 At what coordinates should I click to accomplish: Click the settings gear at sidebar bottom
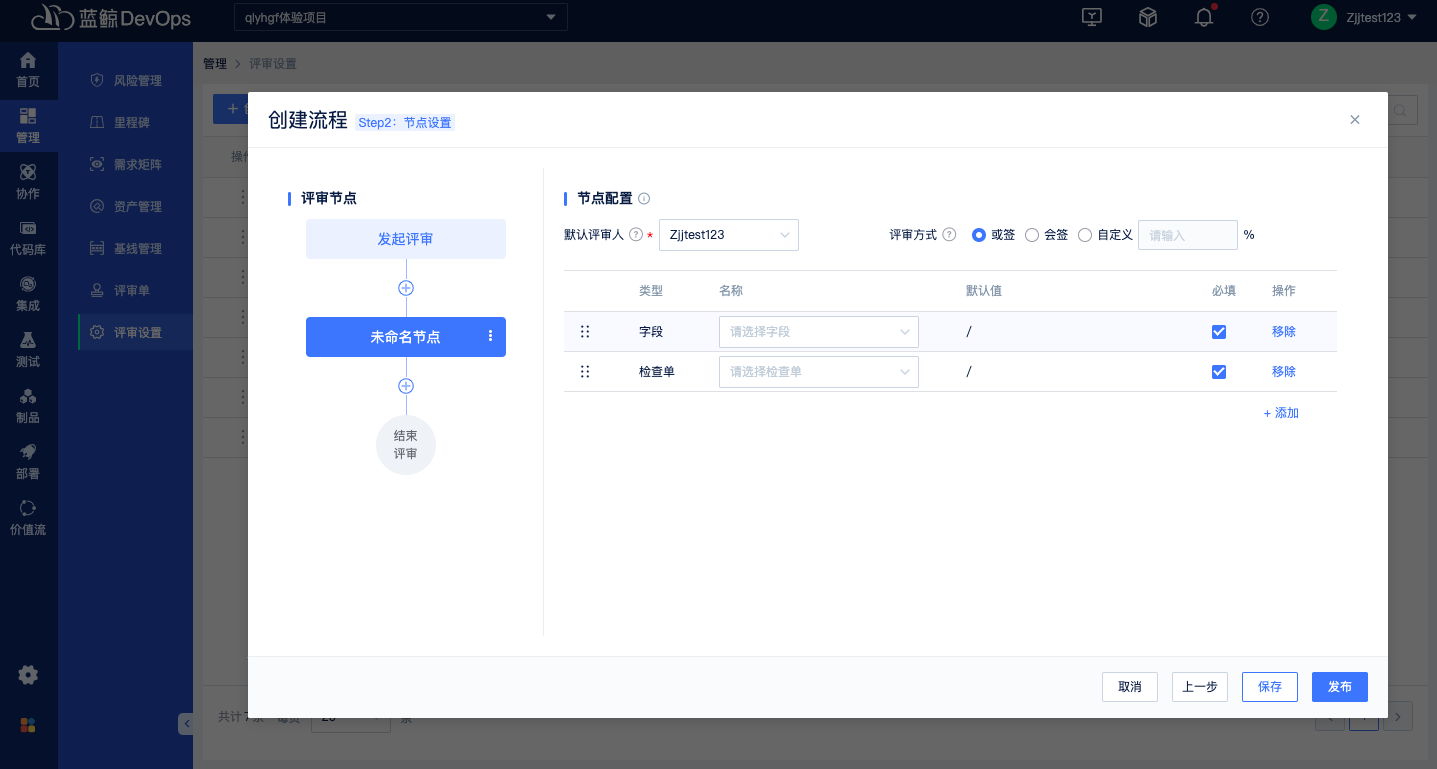click(x=28, y=675)
